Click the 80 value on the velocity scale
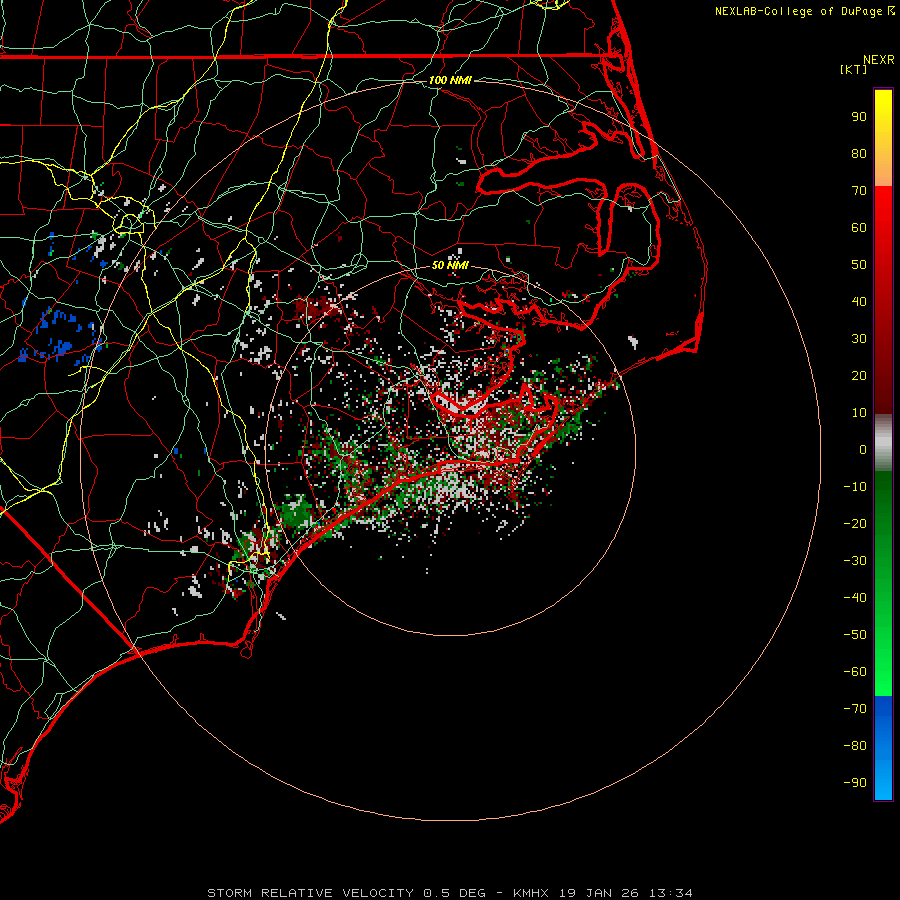900x900 pixels. (x=859, y=153)
